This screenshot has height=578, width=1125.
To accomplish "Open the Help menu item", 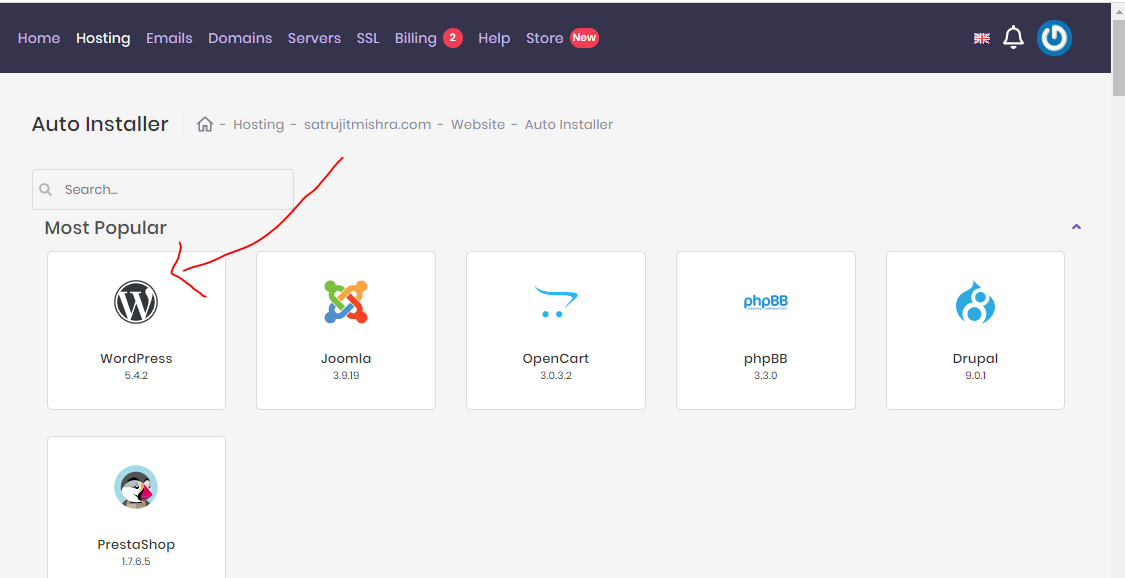I will [494, 38].
